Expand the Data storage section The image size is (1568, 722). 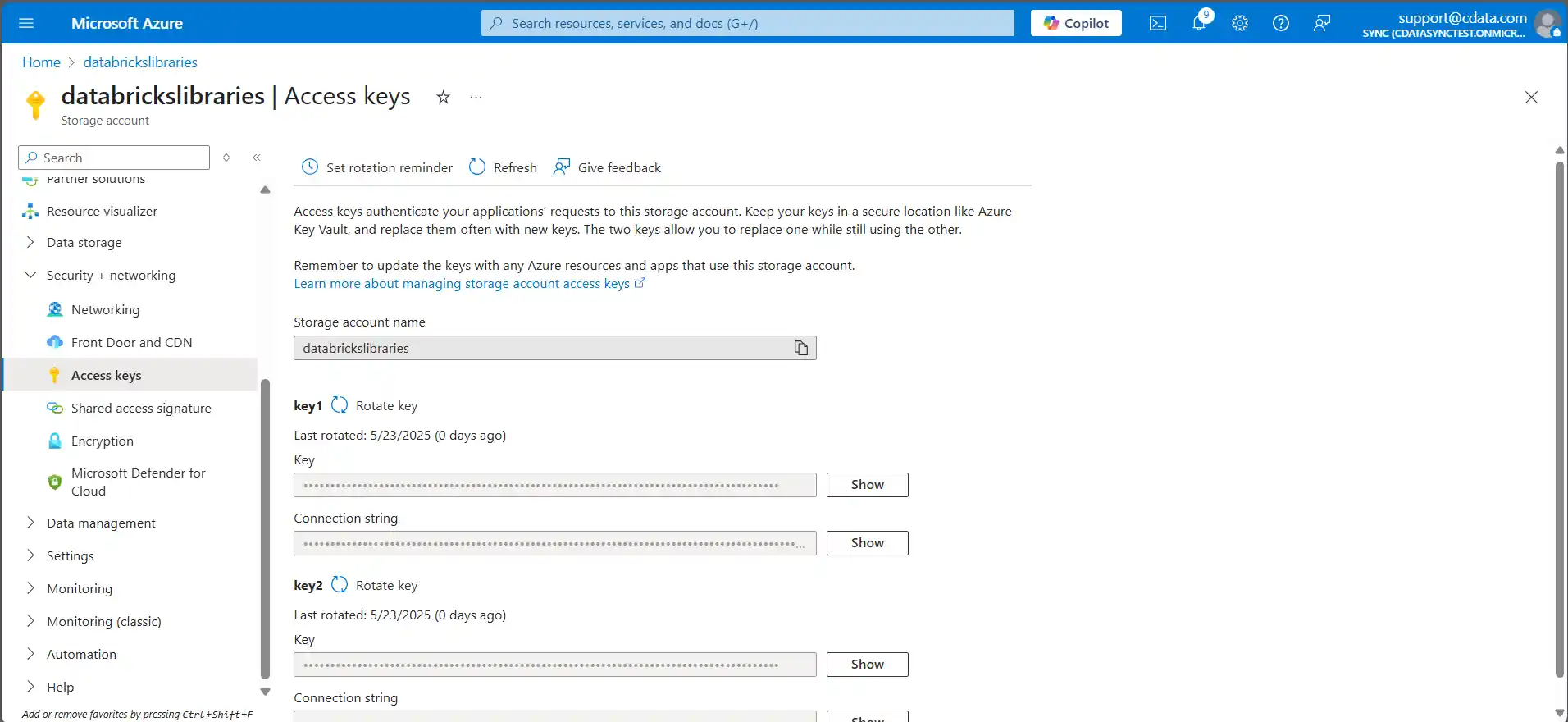(30, 243)
